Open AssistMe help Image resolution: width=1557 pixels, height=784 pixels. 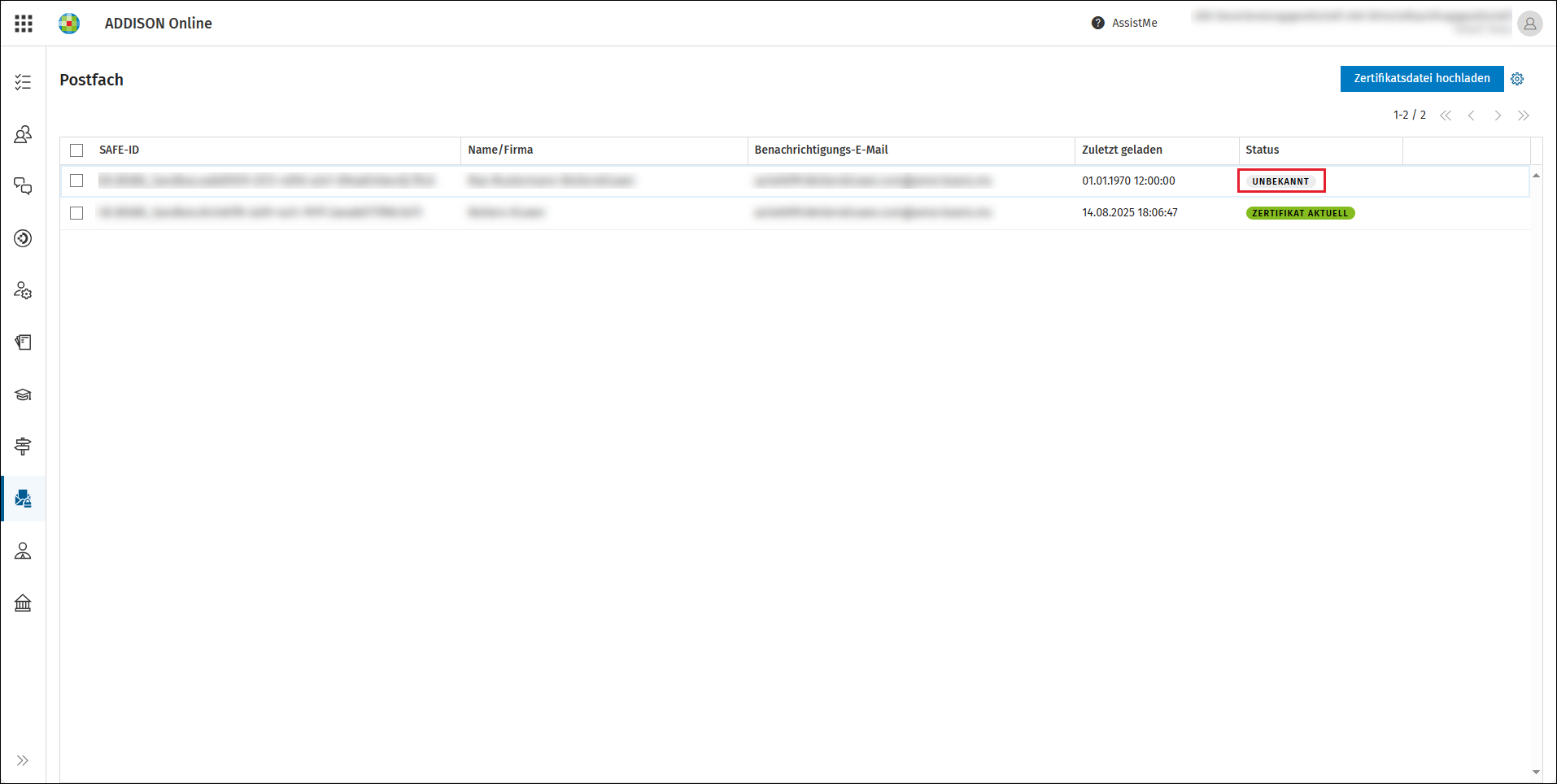coord(1124,23)
